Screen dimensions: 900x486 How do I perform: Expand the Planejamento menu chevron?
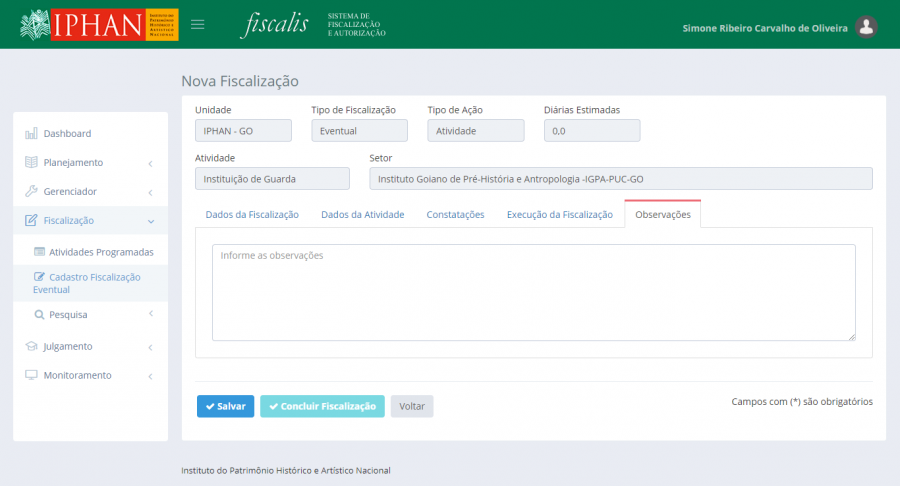click(150, 163)
